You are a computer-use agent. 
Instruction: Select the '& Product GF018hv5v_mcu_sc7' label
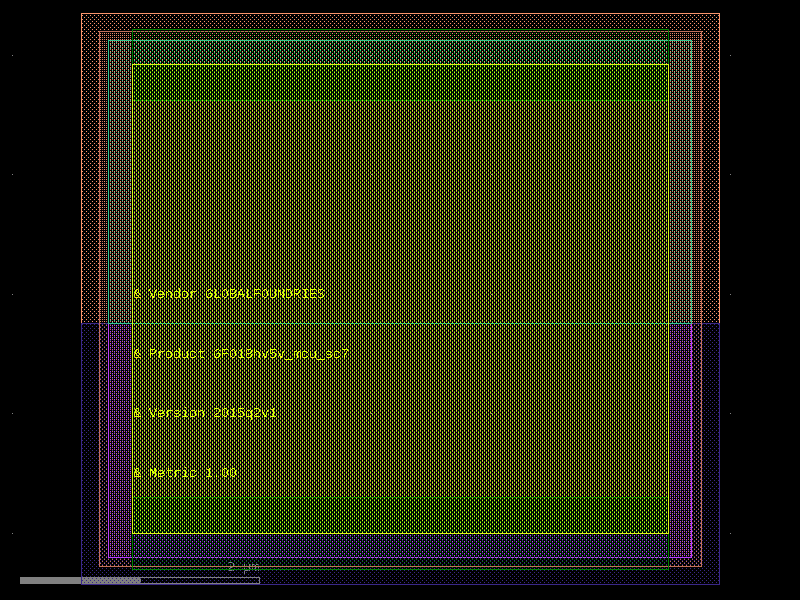241,354
